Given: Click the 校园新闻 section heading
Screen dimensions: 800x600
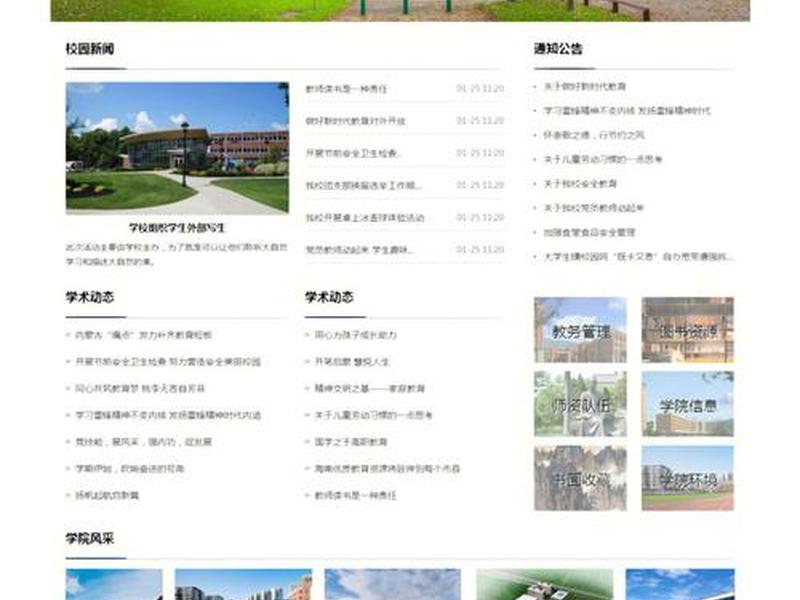Looking at the screenshot, I should tap(90, 49).
